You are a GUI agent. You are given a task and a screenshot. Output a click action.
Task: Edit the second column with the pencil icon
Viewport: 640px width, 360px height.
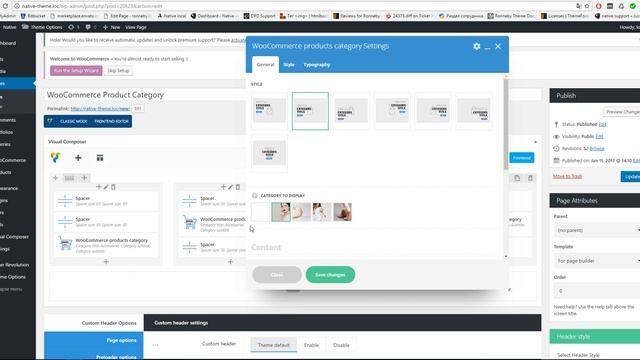[230, 187]
